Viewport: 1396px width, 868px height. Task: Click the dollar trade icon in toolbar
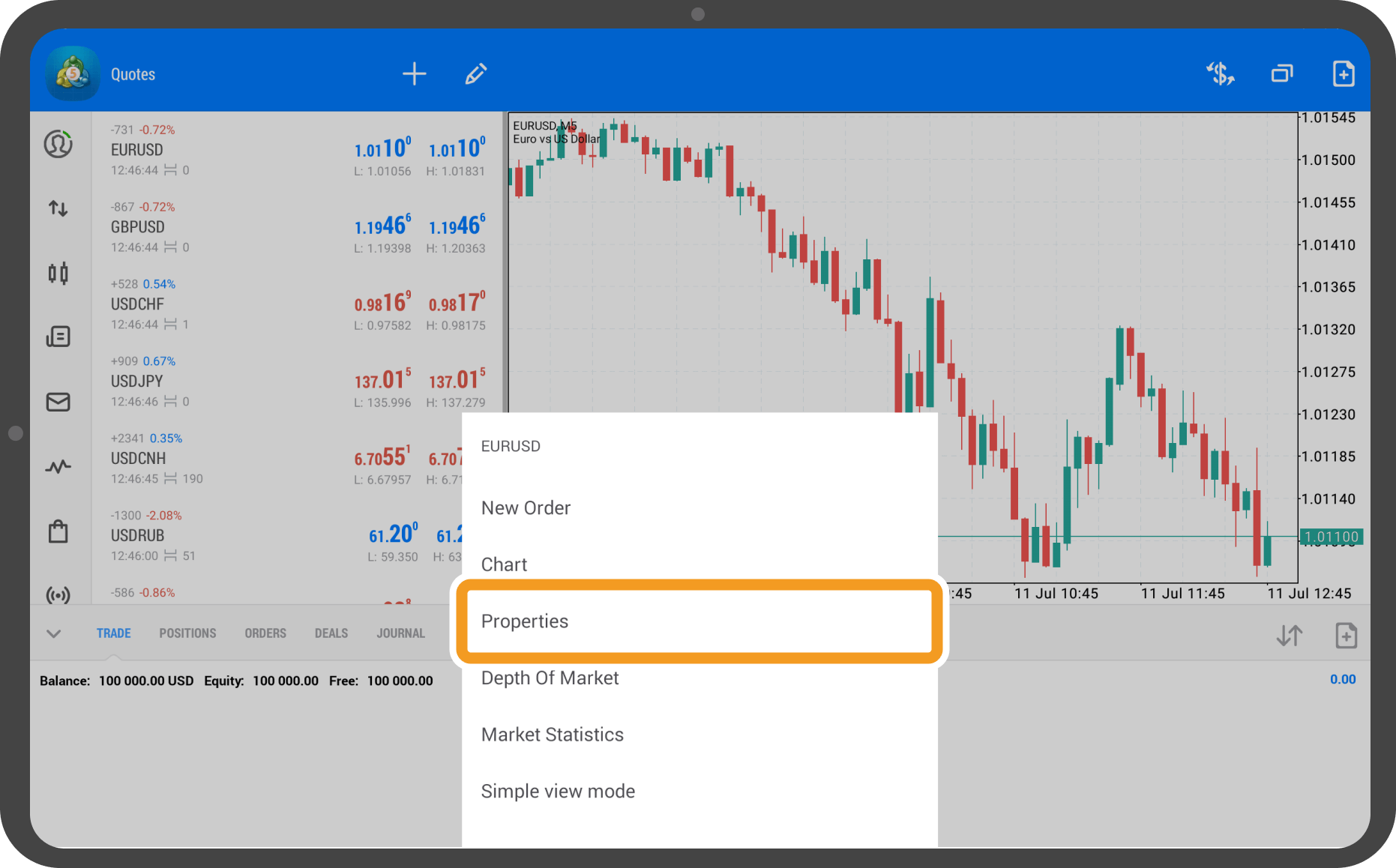(1220, 74)
